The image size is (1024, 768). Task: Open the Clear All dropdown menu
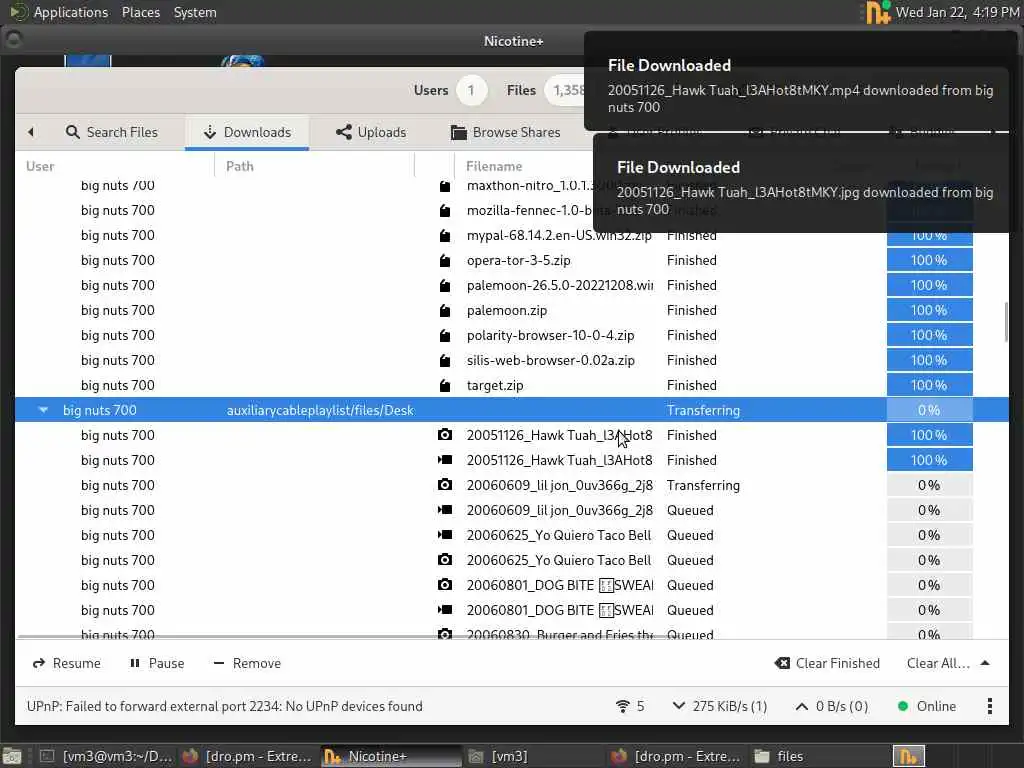click(x=948, y=663)
